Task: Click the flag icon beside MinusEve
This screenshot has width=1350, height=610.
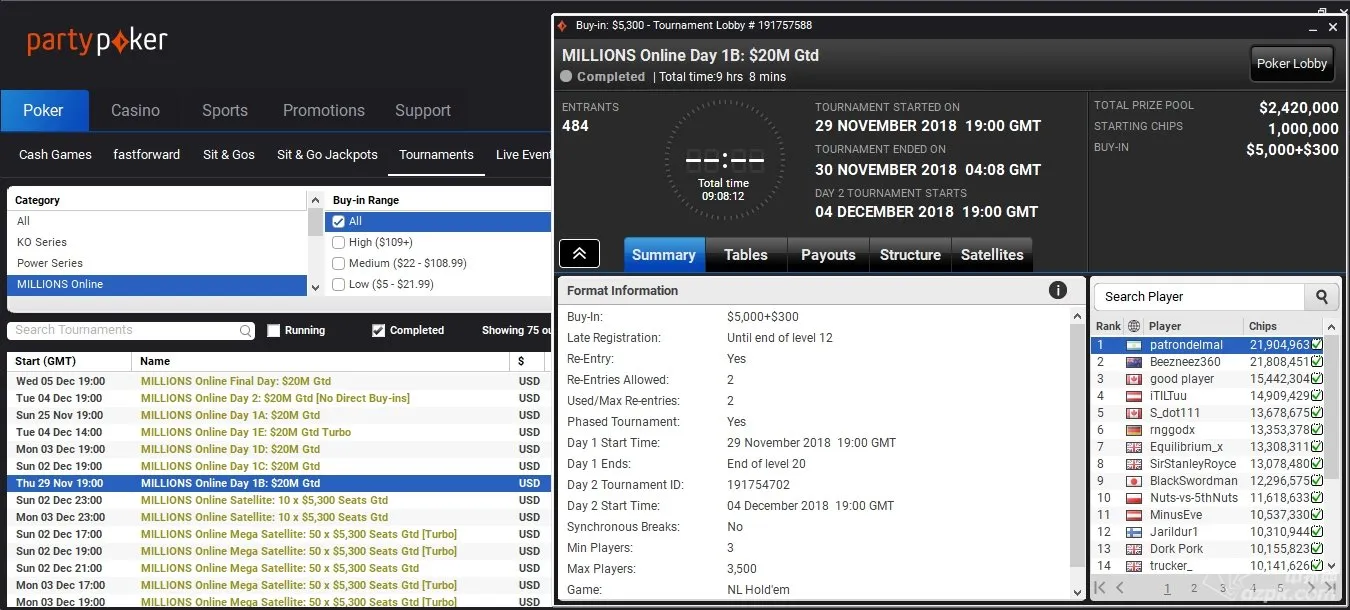Action: (1134, 515)
